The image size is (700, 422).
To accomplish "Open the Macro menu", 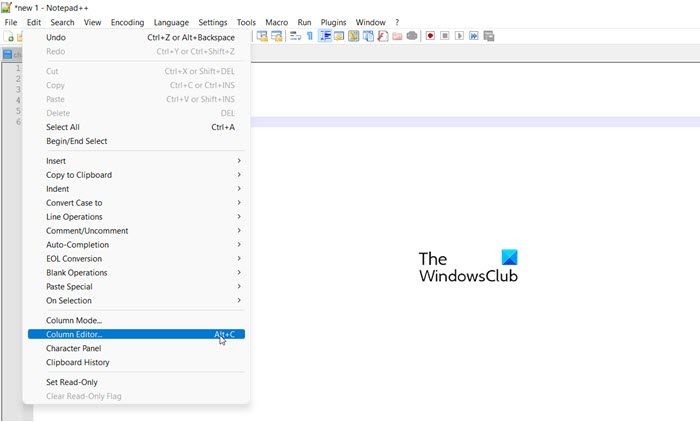I will coord(276,22).
